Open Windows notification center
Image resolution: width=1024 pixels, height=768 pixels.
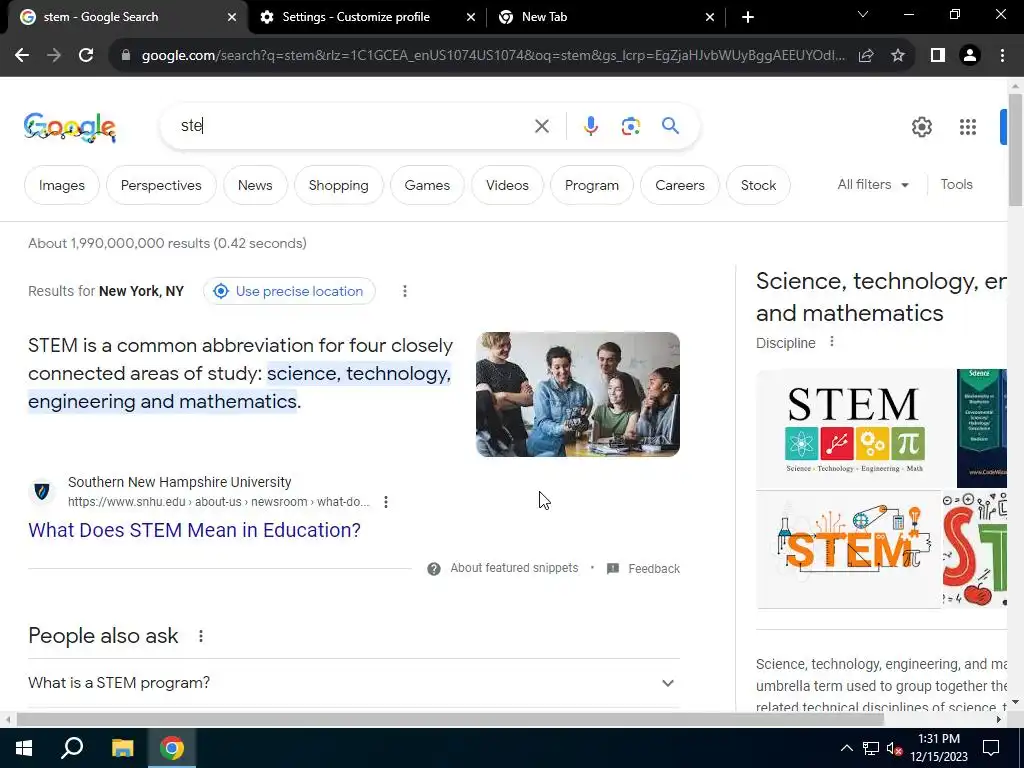pos(991,748)
